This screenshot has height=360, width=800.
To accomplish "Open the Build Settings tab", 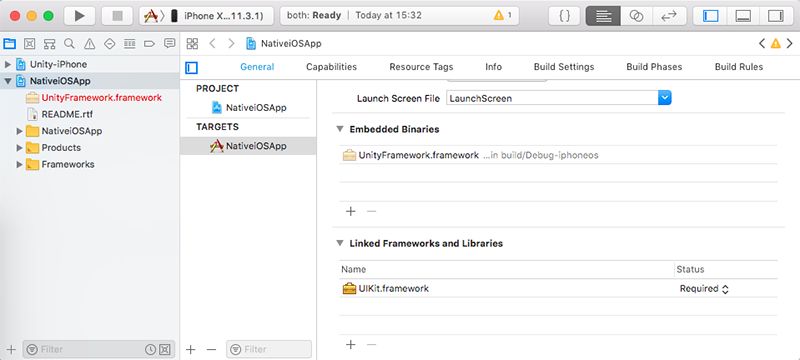I will pos(564,67).
